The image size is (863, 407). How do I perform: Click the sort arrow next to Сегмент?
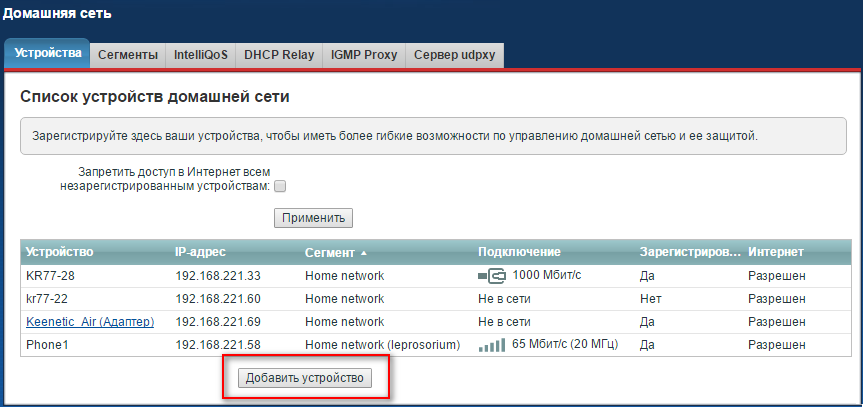pyautogui.click(x=364, y=252)
